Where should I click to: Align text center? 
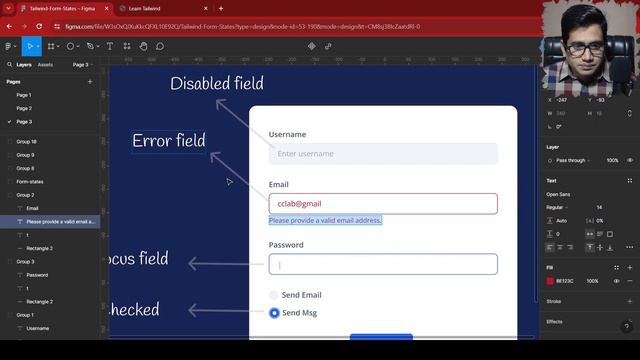click(x=560, y=247)
